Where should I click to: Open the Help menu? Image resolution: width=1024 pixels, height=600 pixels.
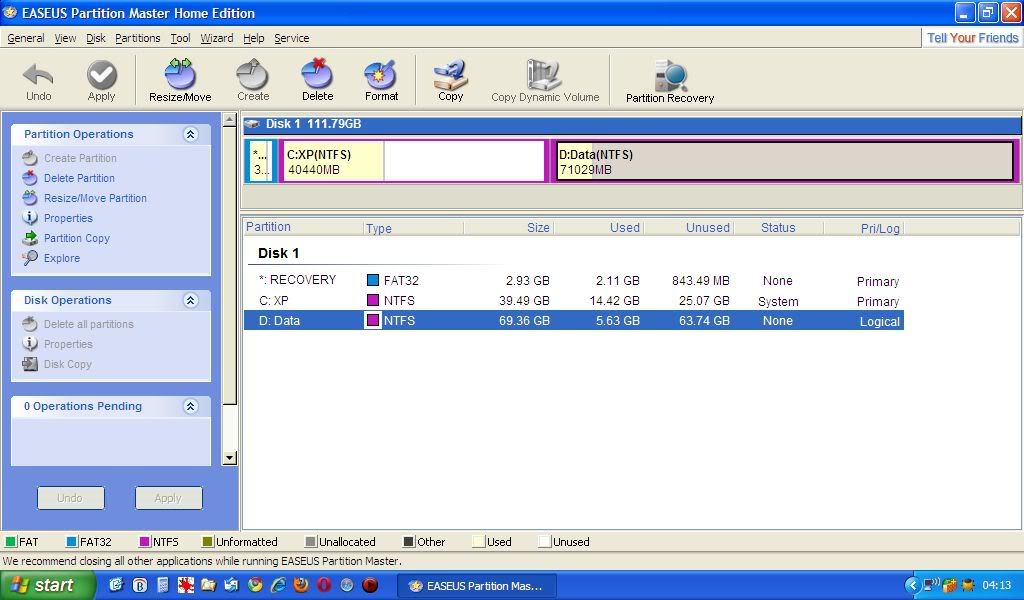254,38
